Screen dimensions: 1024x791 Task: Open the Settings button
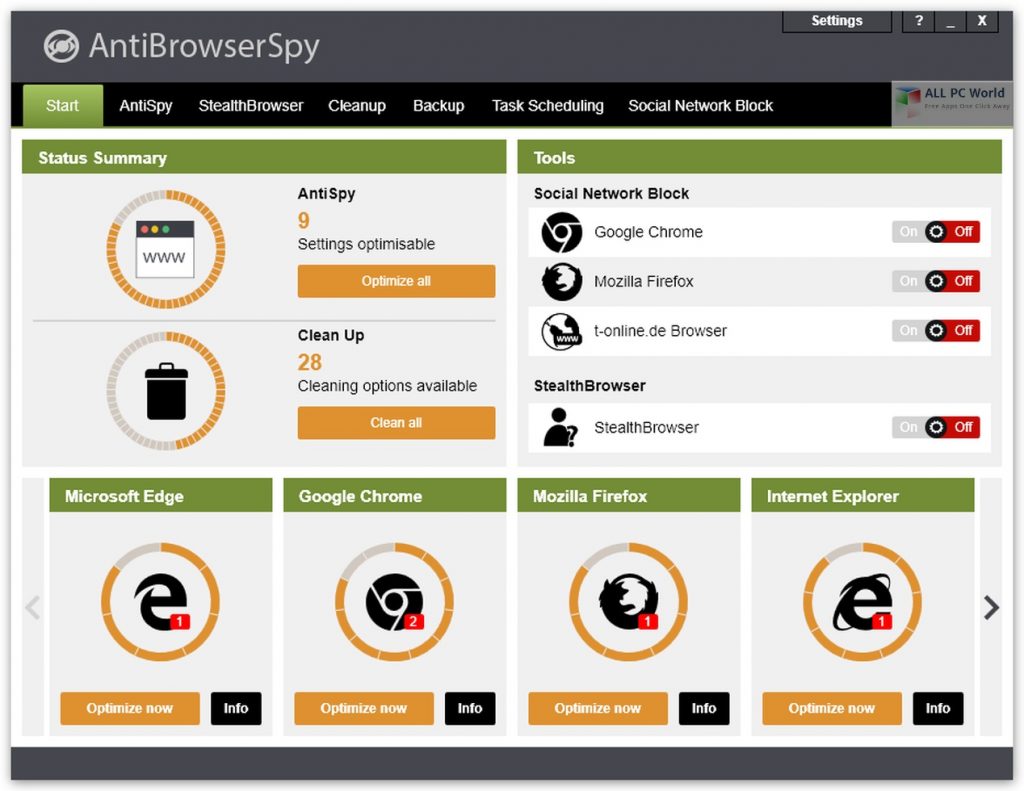(837, 21)
